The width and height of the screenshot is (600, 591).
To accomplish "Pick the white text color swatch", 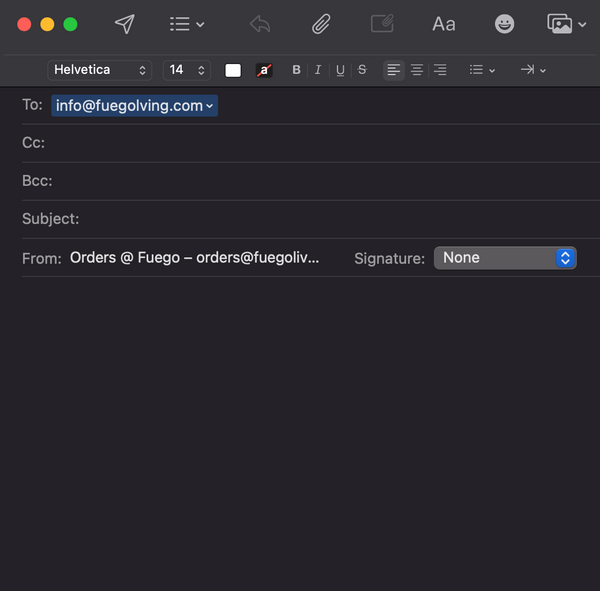I will [233, 70].
